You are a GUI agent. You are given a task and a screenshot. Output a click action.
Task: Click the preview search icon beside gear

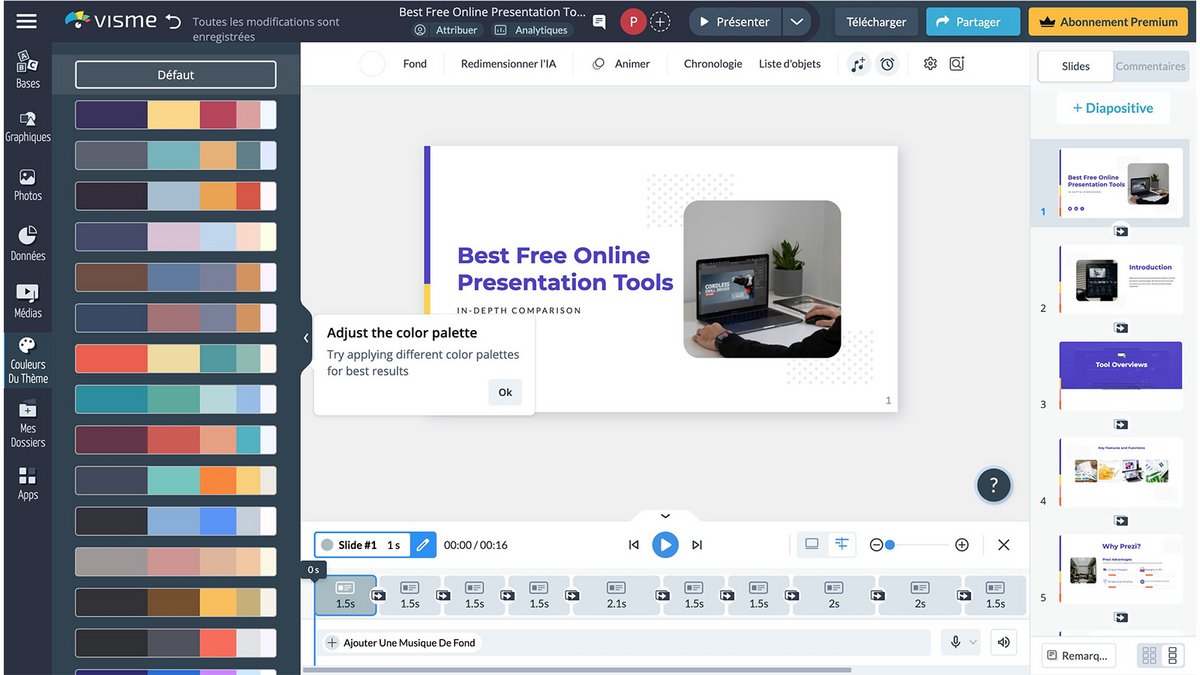[x=957, y=63]
